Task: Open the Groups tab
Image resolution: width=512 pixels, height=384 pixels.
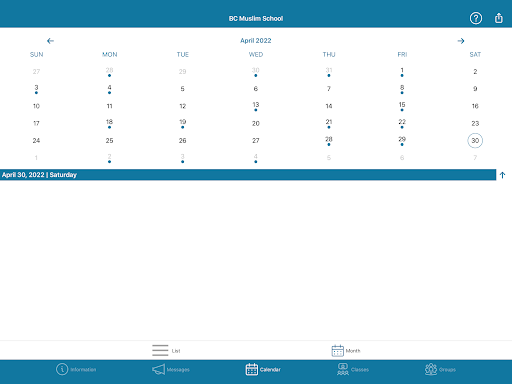Action: 440,369
